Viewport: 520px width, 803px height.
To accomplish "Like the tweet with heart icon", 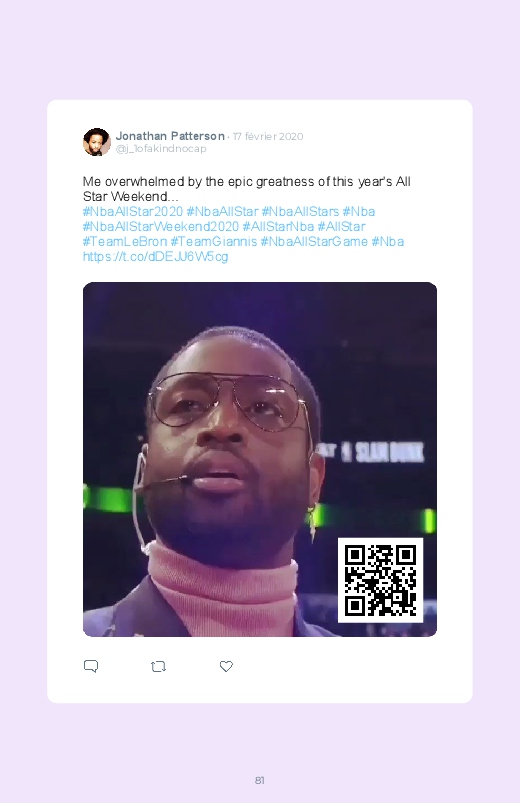I will pyautogui.click(x=226, y=666).
